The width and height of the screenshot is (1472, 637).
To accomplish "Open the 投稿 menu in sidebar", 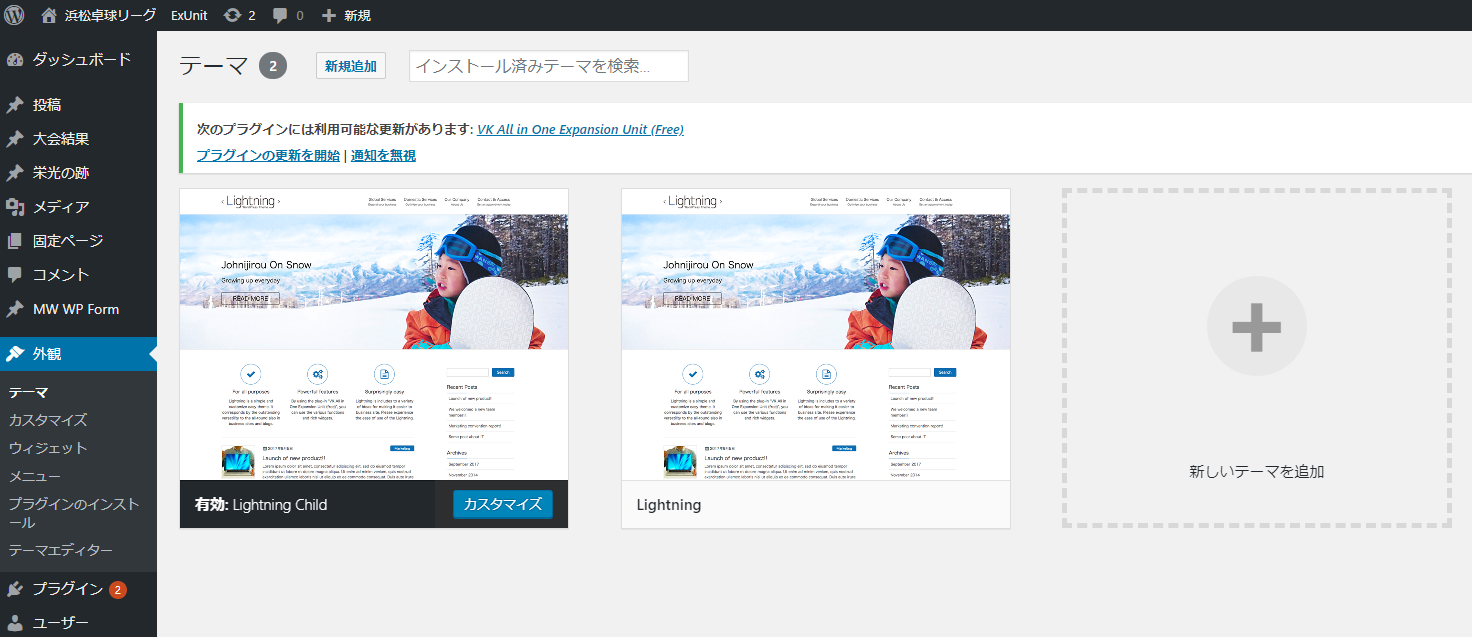I will [47, 105].
